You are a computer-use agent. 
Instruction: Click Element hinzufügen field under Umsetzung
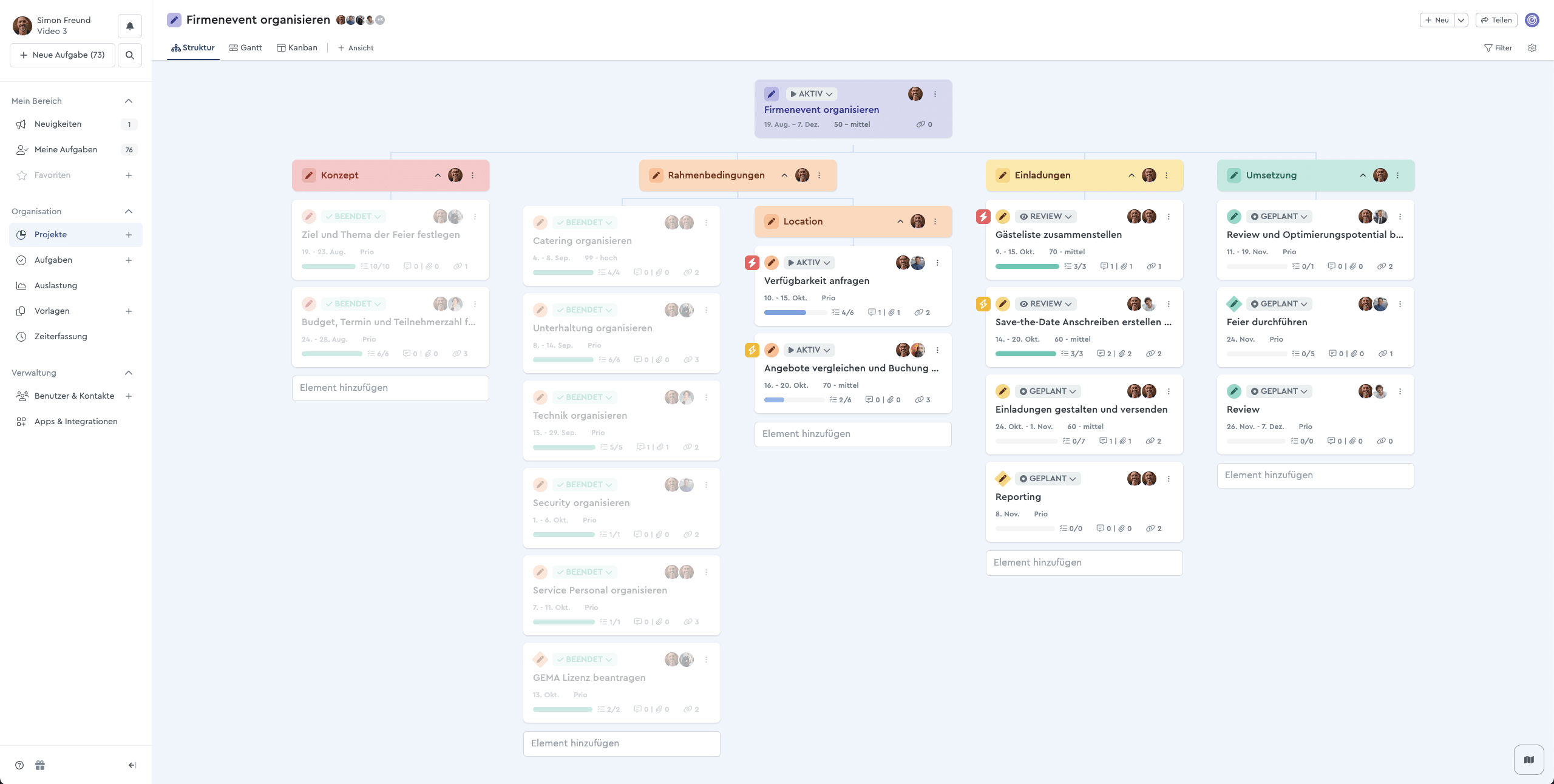[x=1315, y=475]
